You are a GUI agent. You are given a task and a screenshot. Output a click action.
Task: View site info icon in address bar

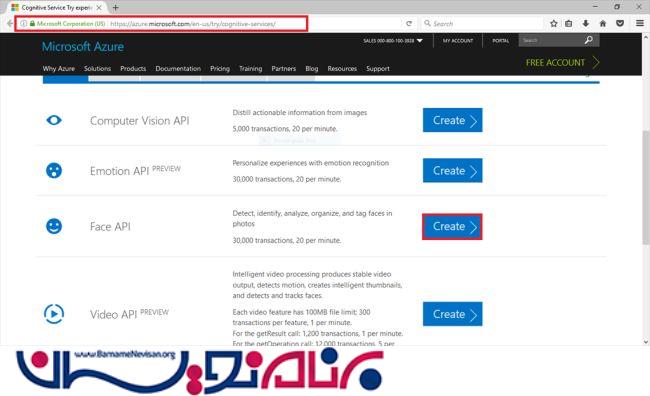click(x=24, y=24)
